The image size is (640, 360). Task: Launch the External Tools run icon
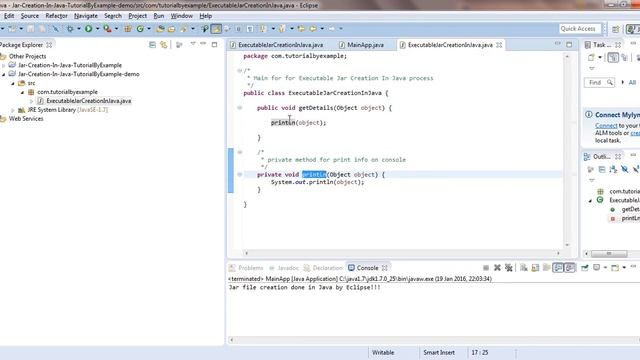pyautogui.click(x=107, y=29)
